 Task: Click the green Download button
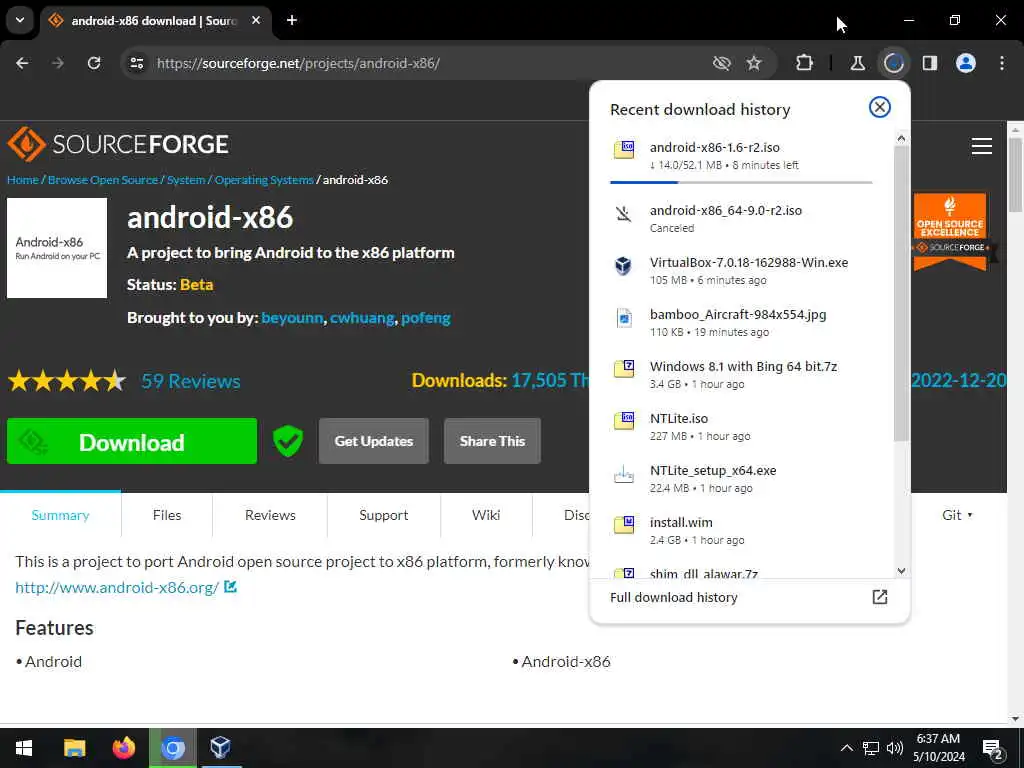pyautogui.click(x=132, y=441)
